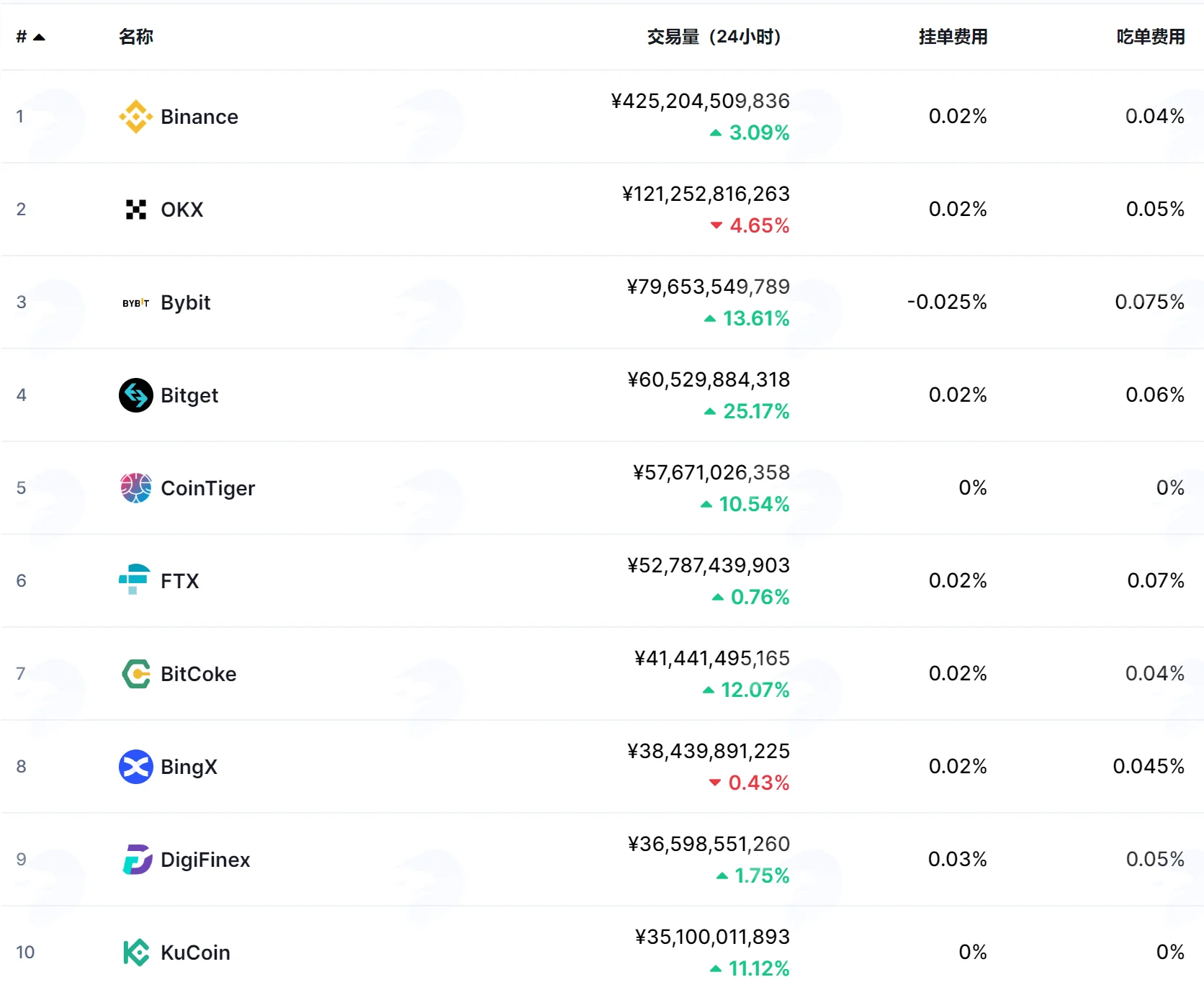1204x995 pixels.
Task: Click the Binance logo icon
Action: point(135,117)
